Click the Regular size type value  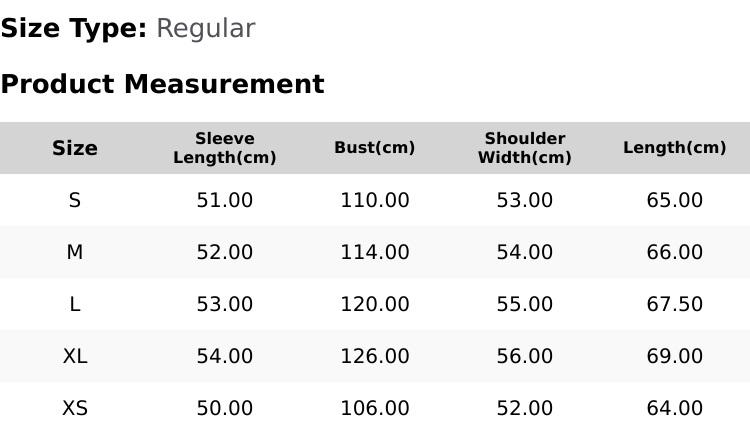[x=206, y=28]
